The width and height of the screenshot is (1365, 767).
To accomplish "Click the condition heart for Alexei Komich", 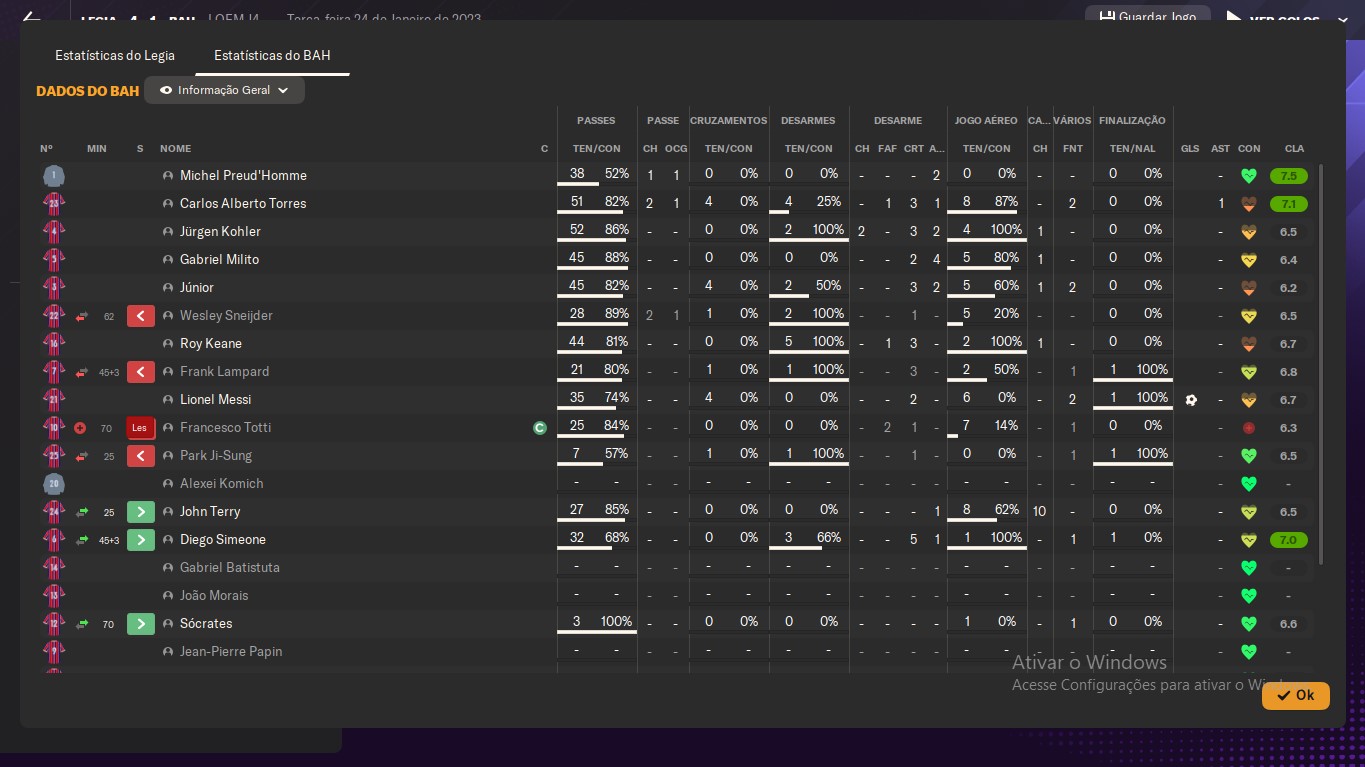I will coord(1248,484).
